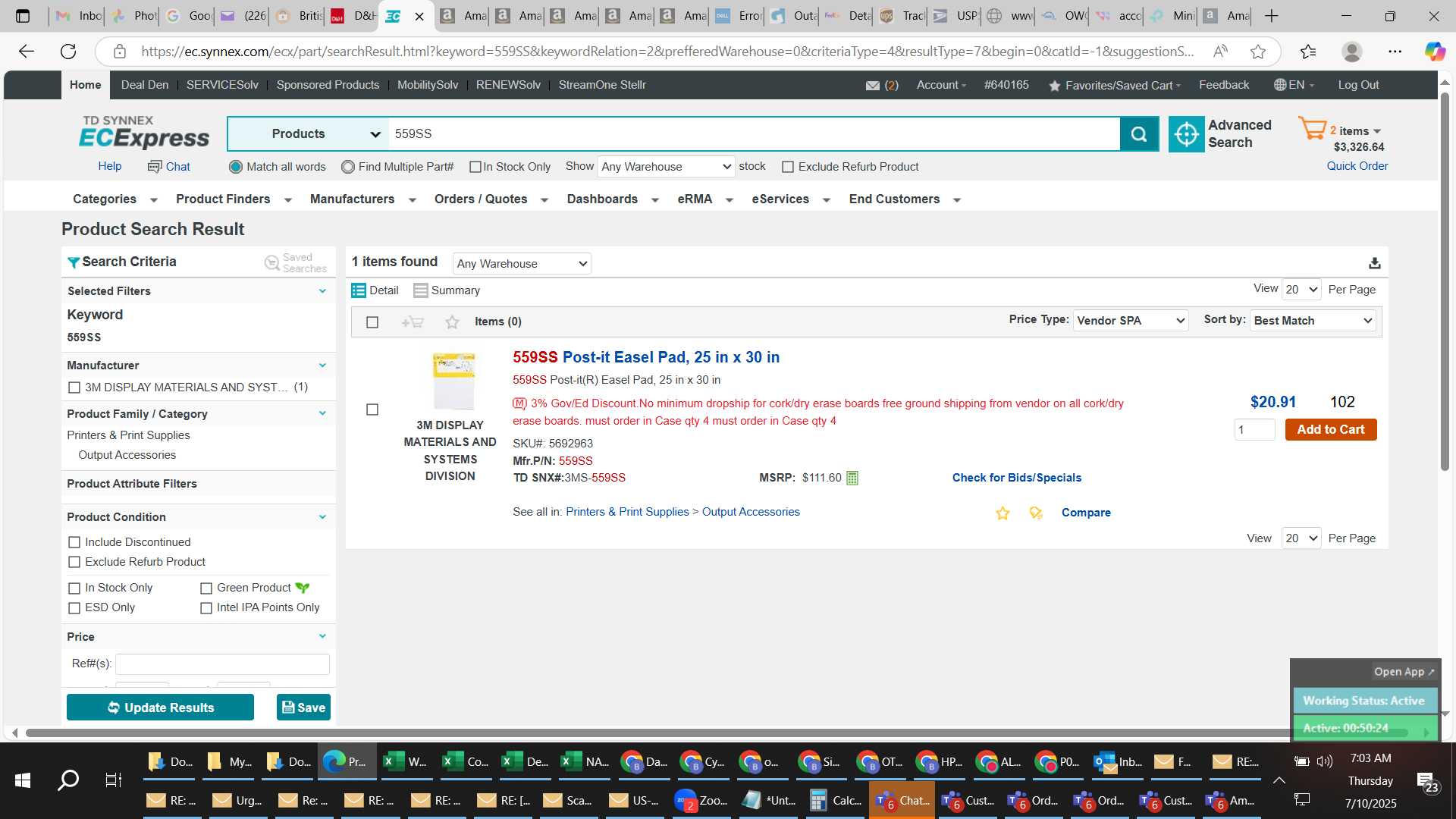1456x819 pixels.
Task: Click favorites star in items toolbar
Action: tap(452, 322)
